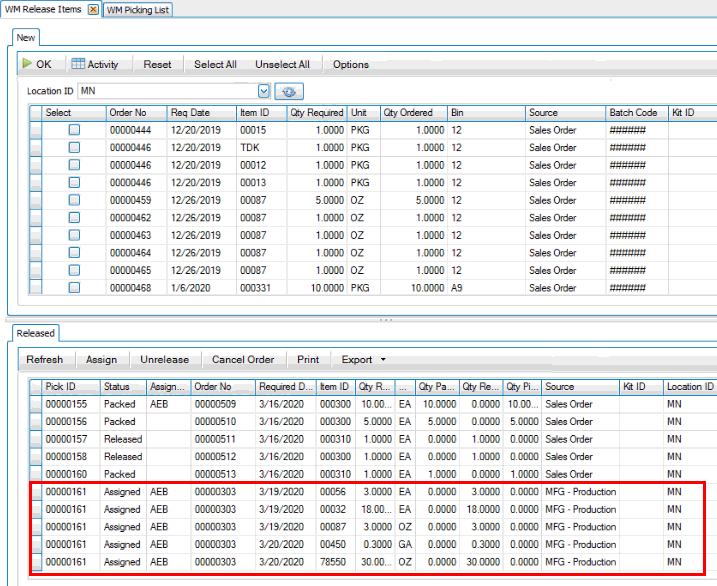Image resolution: width=717 pixels, height=586 pixels.
Task: Open the Options menu in toolbar
Action: (351, 64)
